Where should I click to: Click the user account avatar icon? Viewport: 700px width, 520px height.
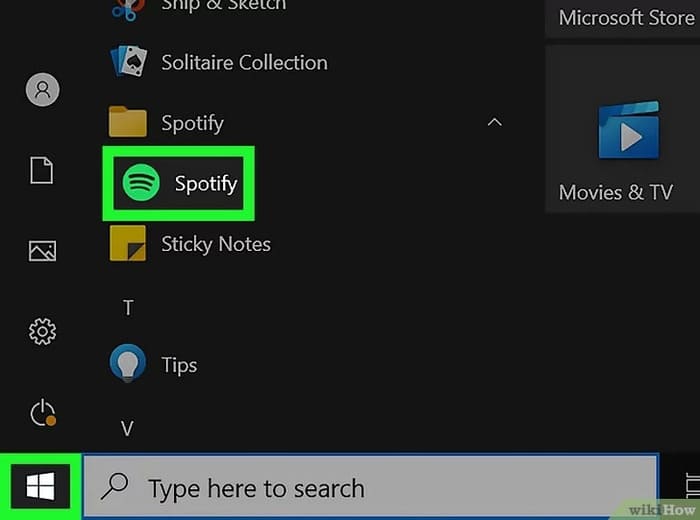click(x=42, y=90)
